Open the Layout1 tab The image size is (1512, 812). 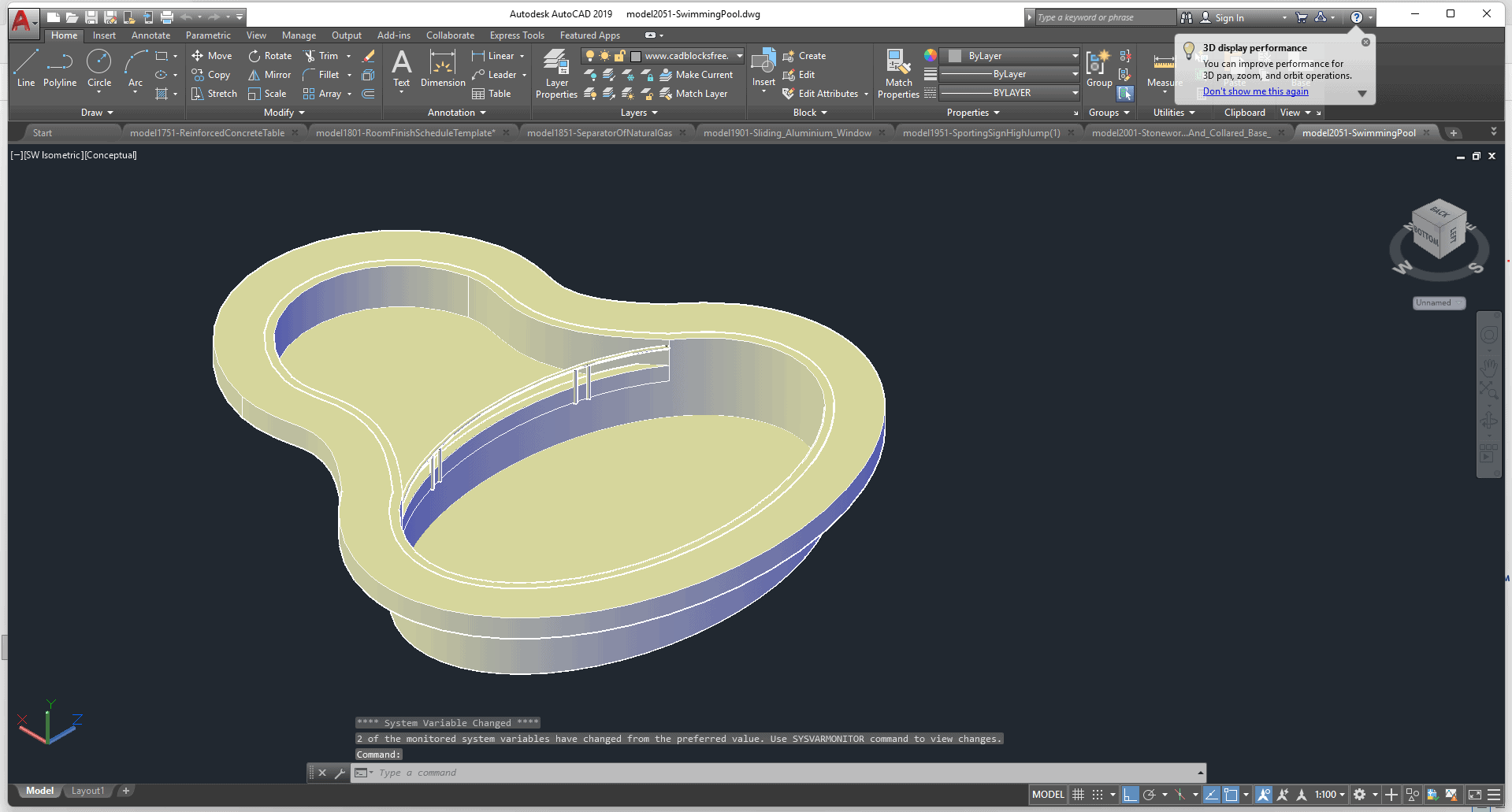click(x=87, y=791)
